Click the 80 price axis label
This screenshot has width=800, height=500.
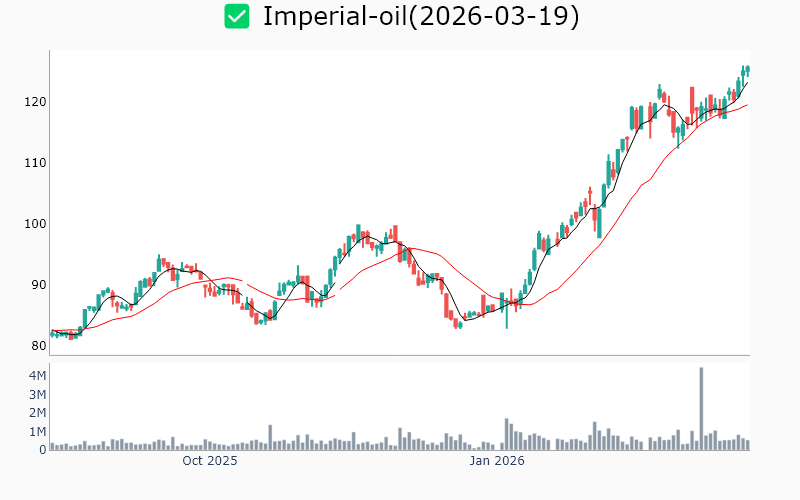tap(36, 346)
